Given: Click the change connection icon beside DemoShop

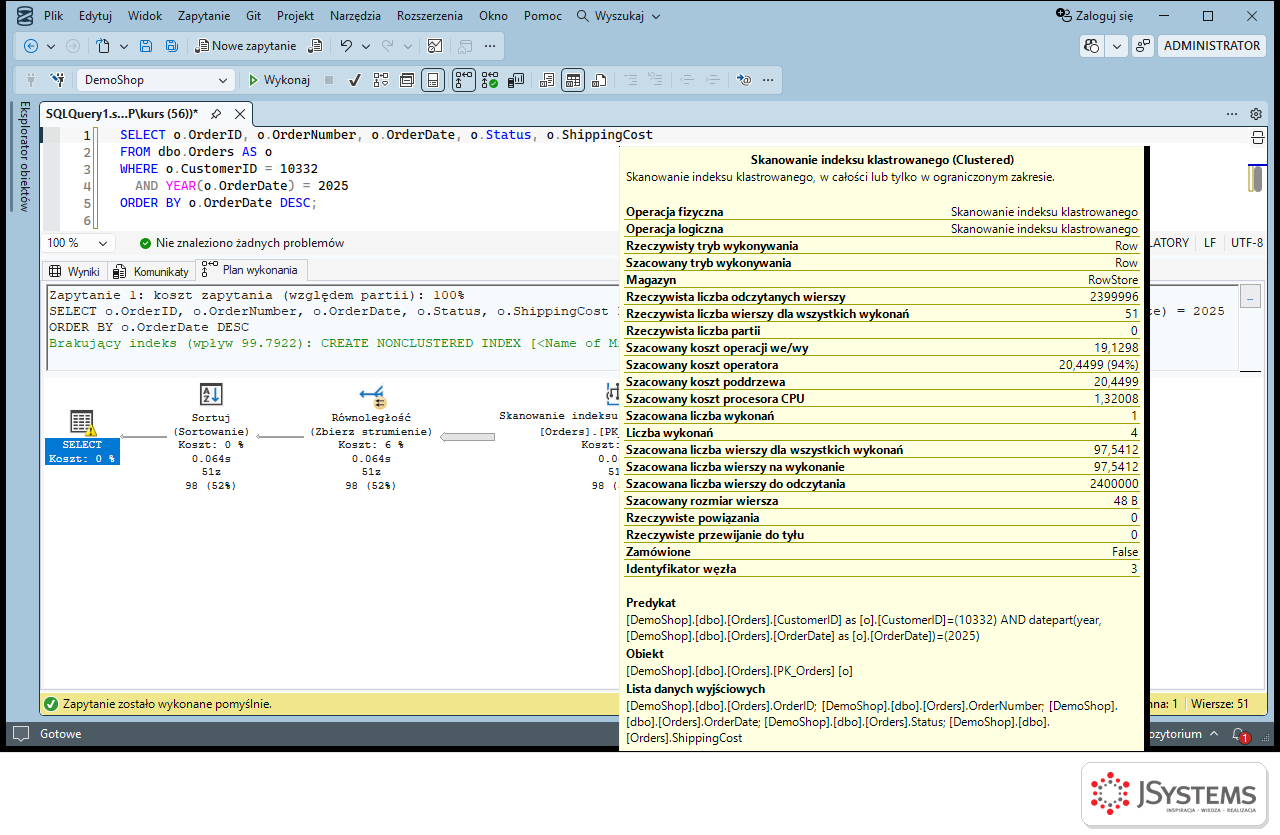Looking at the screenshot, I should click(x=58, y=80).
